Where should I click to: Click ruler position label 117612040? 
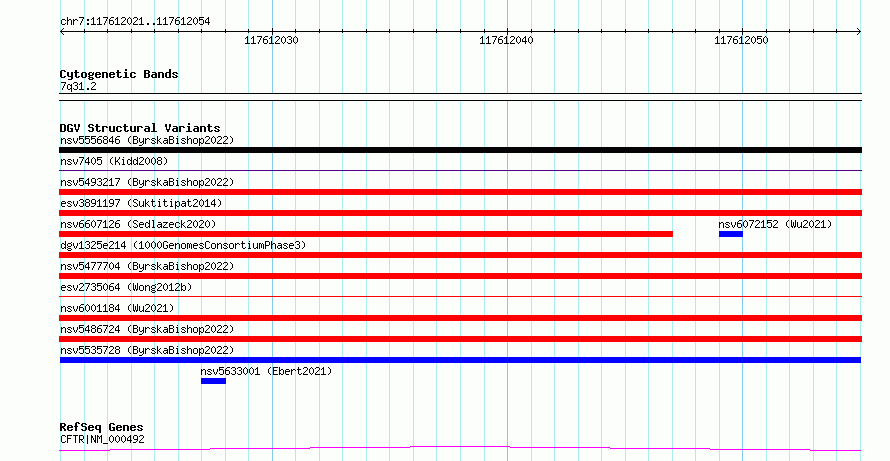click(506, 40)
